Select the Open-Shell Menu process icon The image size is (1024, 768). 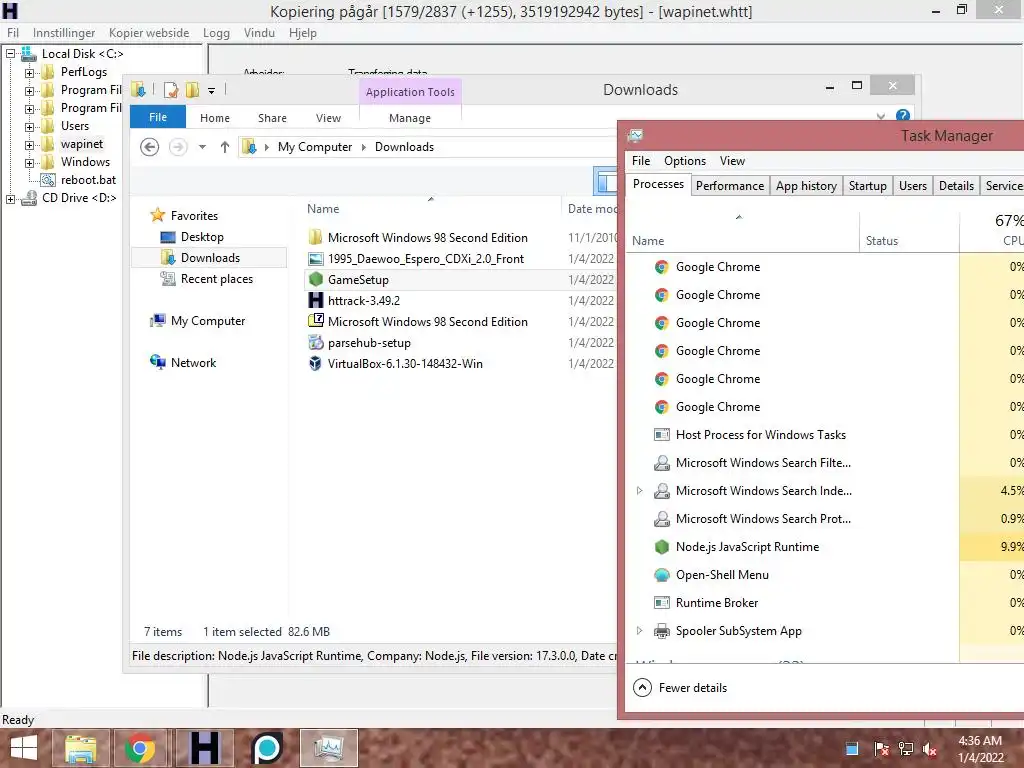tap(662, 575)
